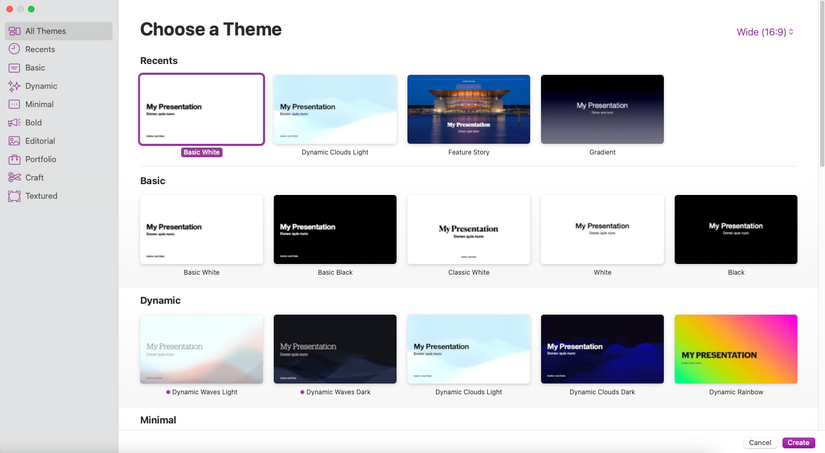The width and height of the screenshot is (825, 453).
Task: Choose the Dynamic Rainbow theme thumbnail
Action: 736,349
